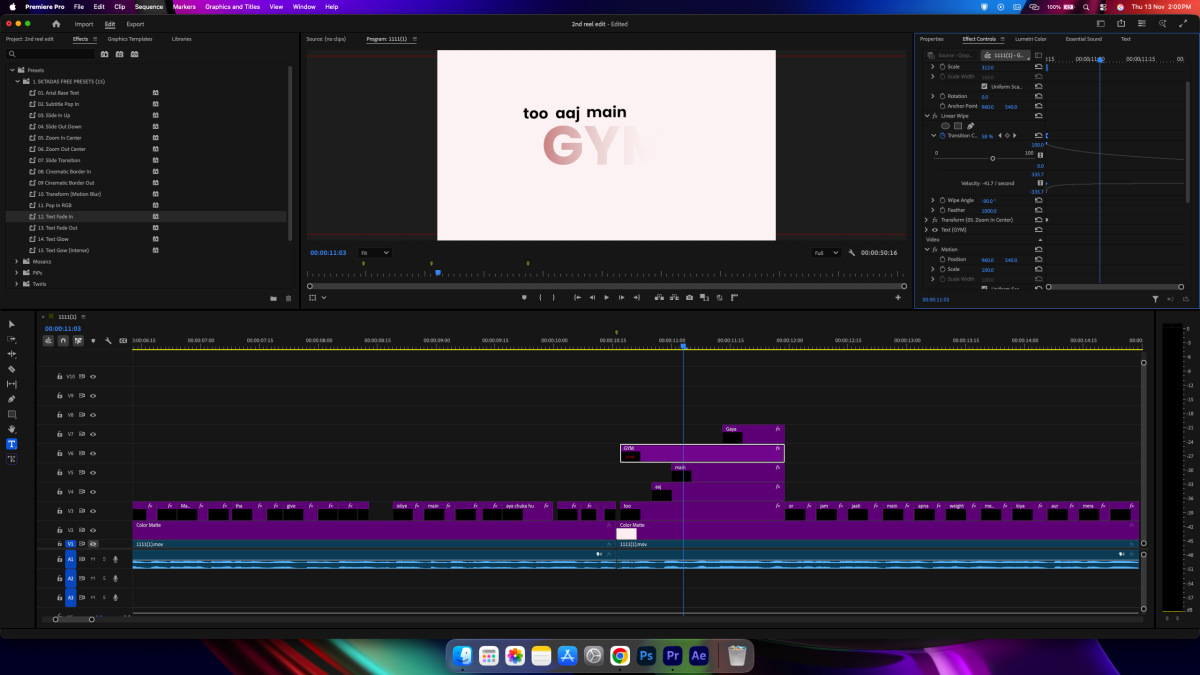Toggle V6 track output eye icon
The height and width of the screenshot is (675, 1200).
click(93, 453)
